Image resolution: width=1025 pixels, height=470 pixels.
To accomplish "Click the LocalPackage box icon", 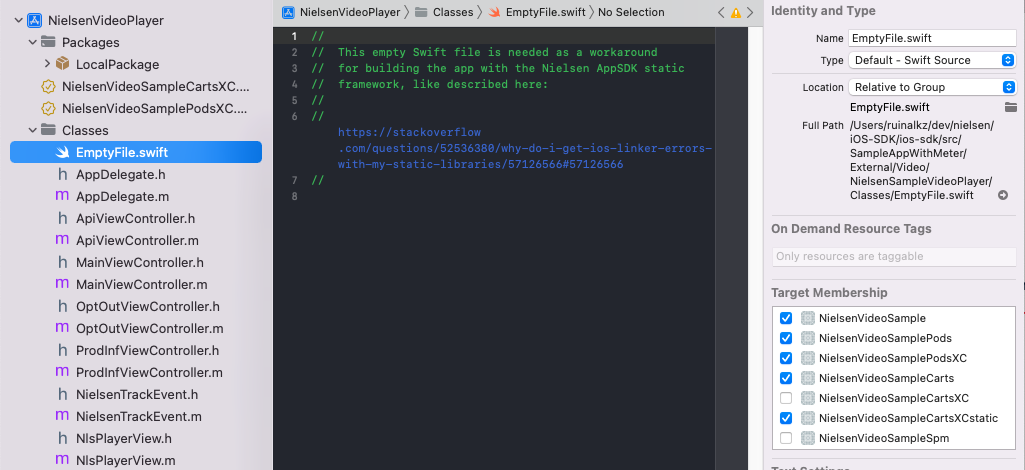I will [x=62, y=64].
